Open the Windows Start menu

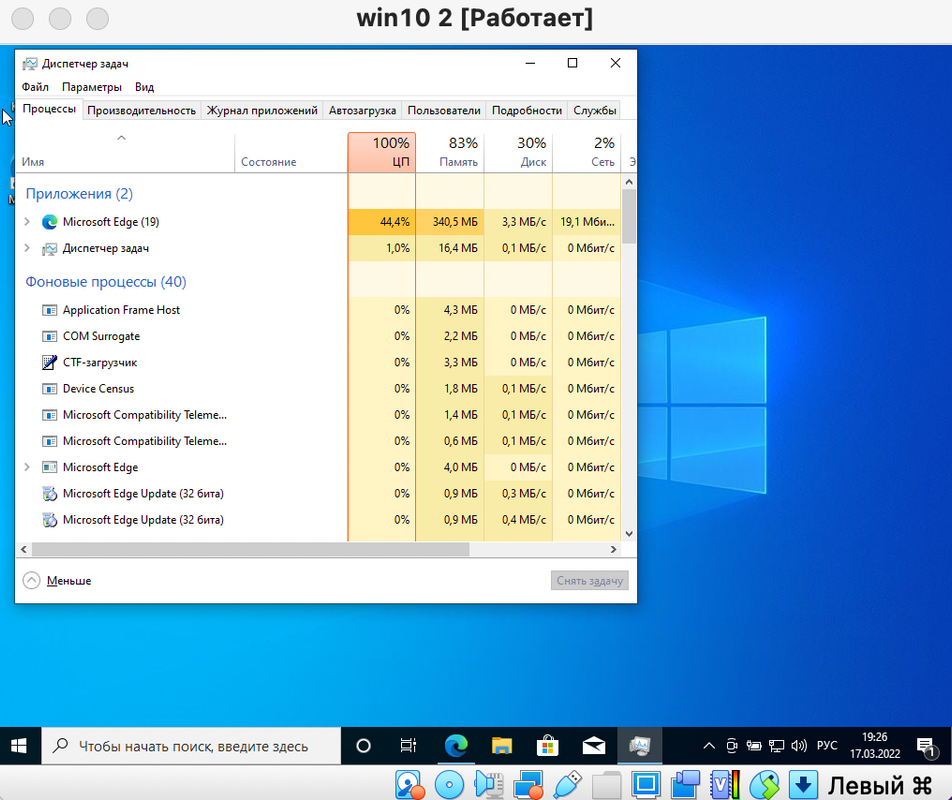click(x=19, y=745)
